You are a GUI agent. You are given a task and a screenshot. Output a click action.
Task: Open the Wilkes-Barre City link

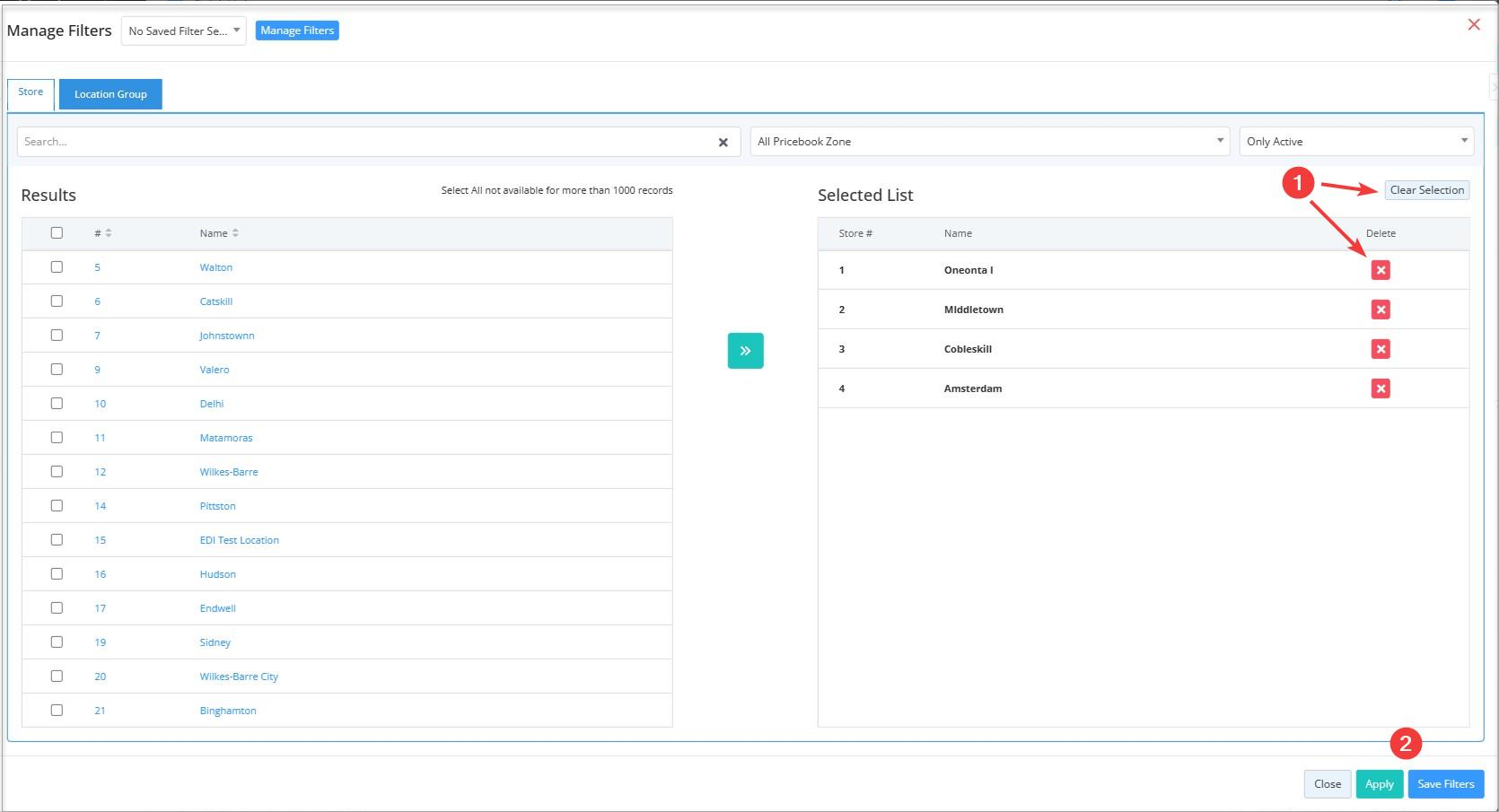pyautogui.click(x=239, y=677)
